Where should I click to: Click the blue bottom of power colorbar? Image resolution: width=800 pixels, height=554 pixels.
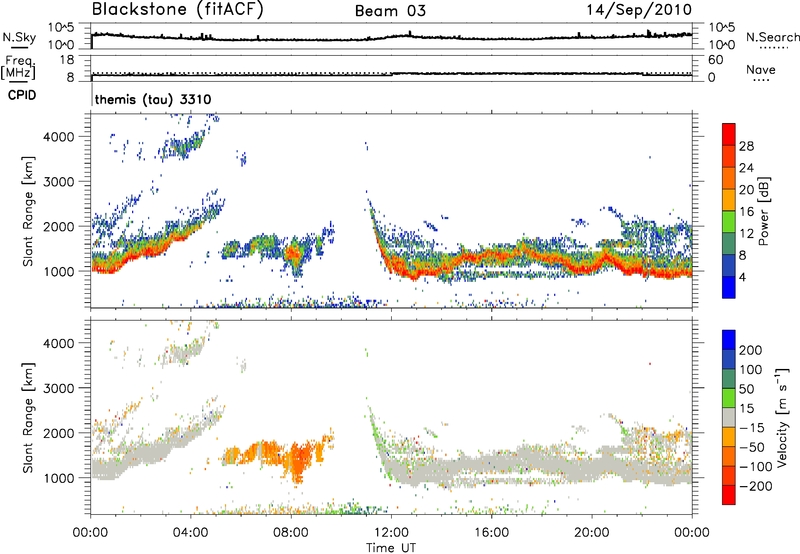coord(729,287)
